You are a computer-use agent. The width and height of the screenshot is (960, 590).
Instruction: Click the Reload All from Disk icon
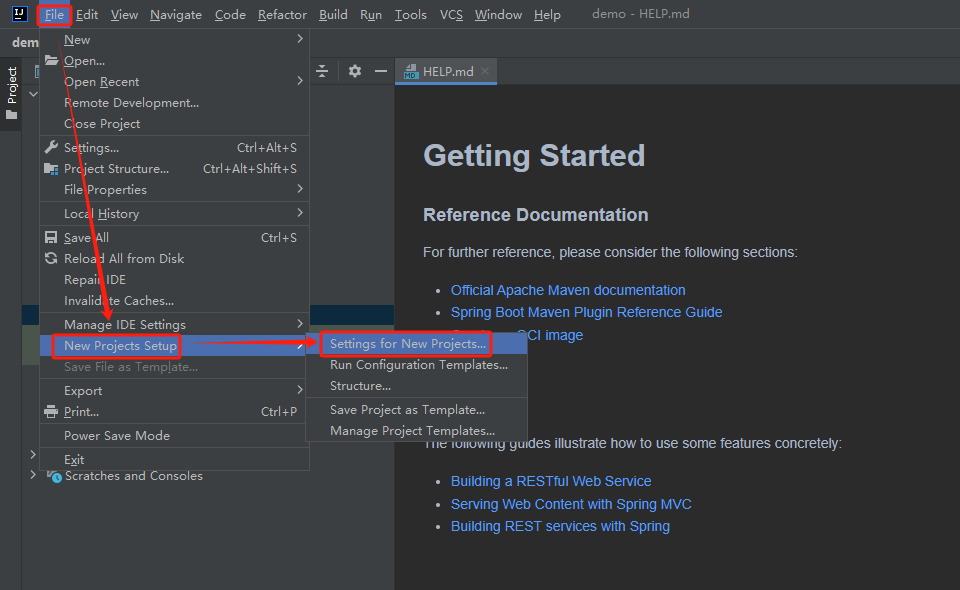[x=52, y=259]
